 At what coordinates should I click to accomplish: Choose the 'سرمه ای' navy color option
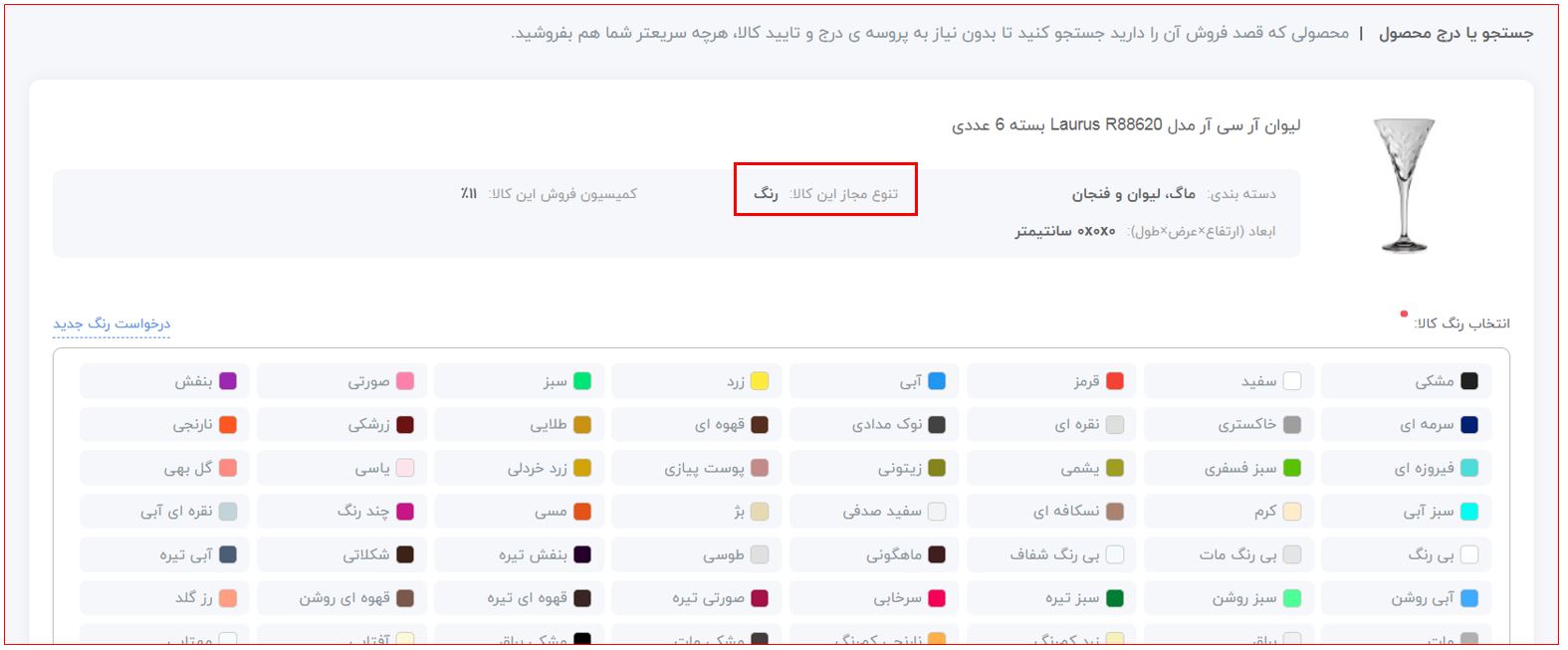coord(1406,425)
